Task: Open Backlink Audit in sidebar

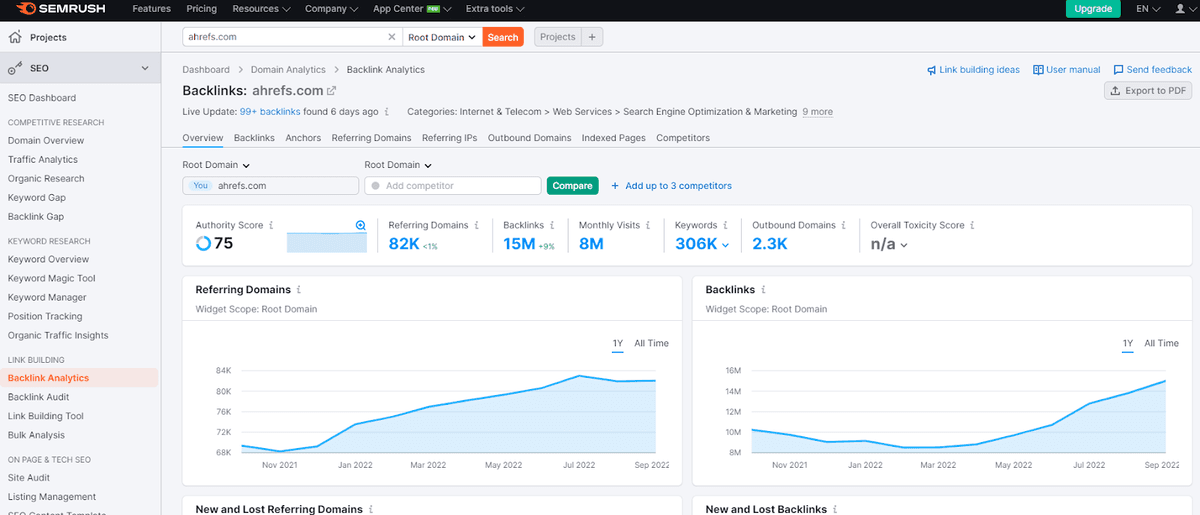Action: [38, 397]
